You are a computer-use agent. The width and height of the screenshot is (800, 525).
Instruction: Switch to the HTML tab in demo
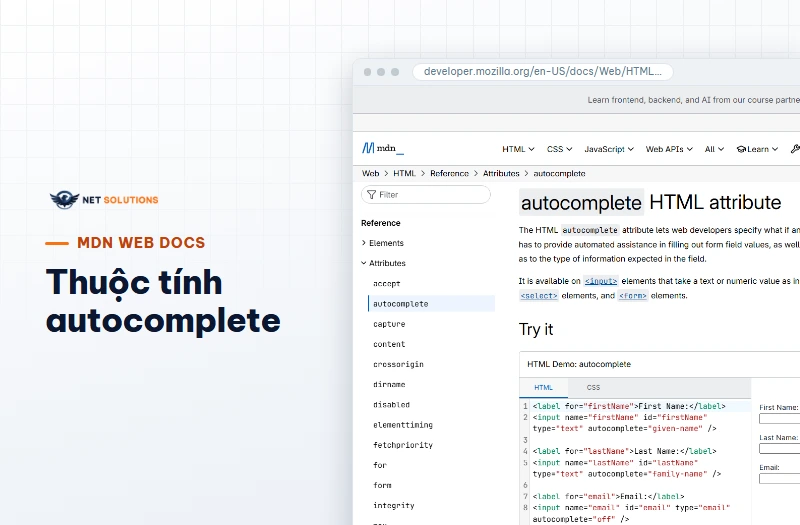tap(543, 388)
